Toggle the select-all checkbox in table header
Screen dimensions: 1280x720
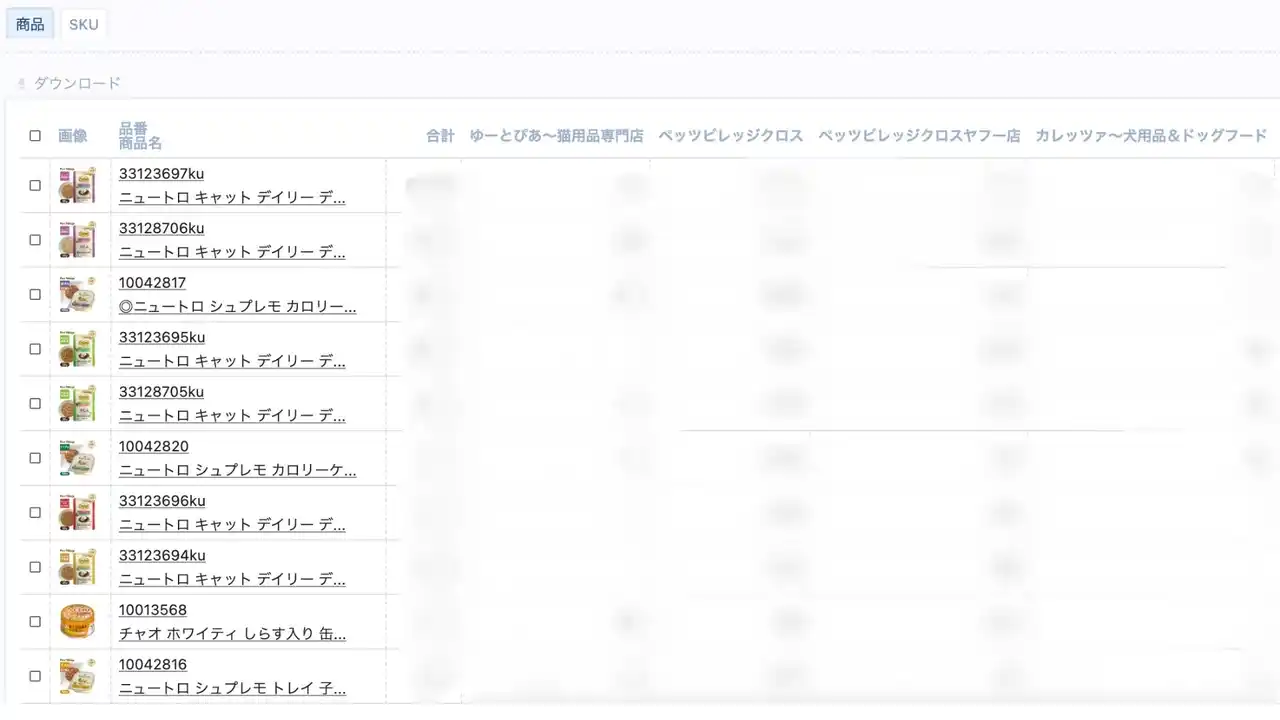(35, 136)
